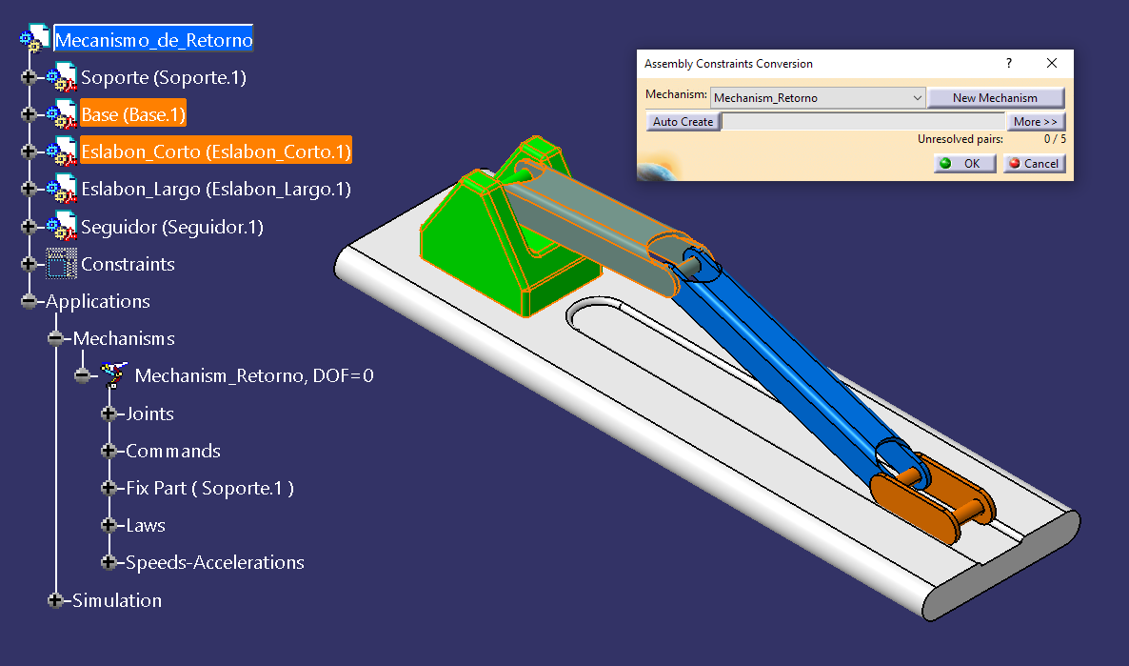The width and height of the screenshot is (1129, 666).
Task: Expand the Commands node
Action: 109,451
